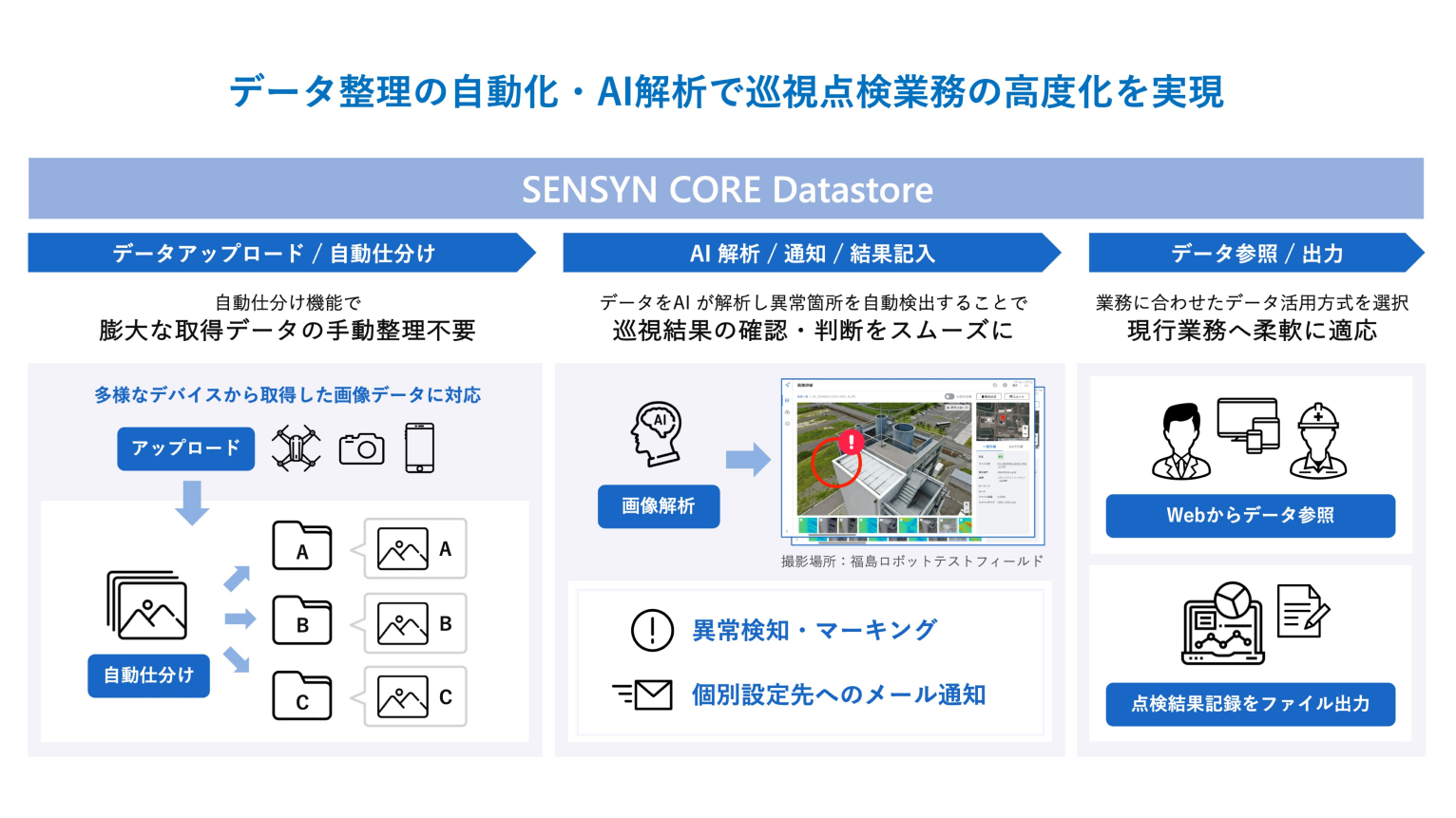This screenshot has height=818, width=1456.
Task: Open folder C icon
Action: (x=302, y=695)
